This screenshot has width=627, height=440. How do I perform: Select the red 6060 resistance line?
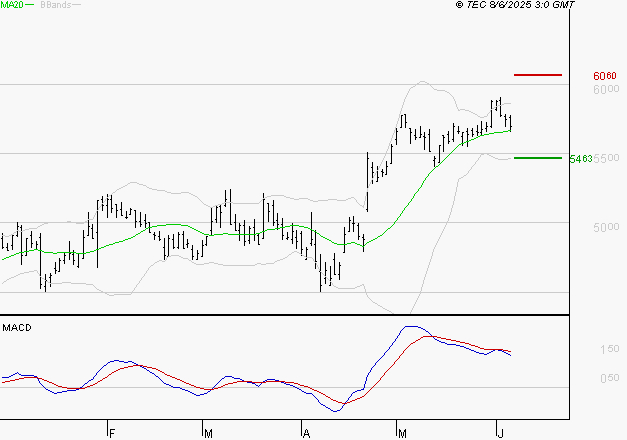pyautogui.click(x=538, y=75)
